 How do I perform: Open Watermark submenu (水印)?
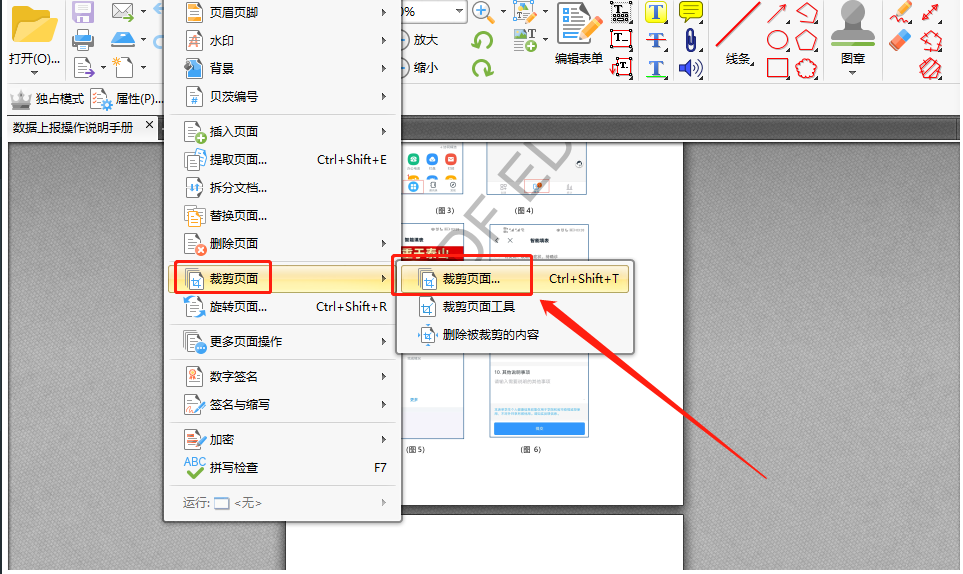(x=285, y=41)
